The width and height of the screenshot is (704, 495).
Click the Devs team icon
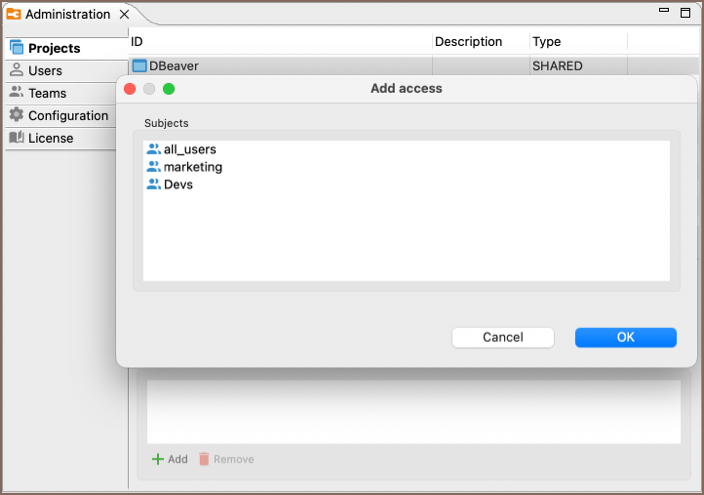[x=153, y=185]
